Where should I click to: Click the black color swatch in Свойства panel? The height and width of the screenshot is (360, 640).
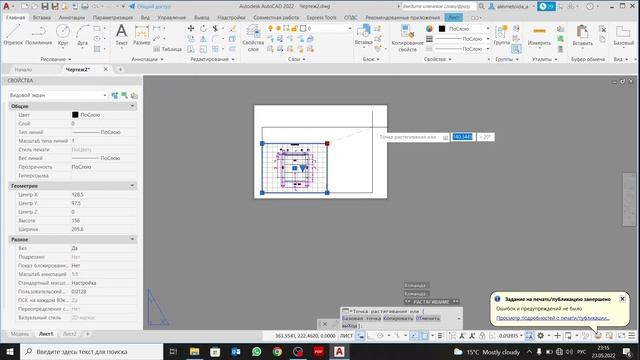(x=442, y=29)
